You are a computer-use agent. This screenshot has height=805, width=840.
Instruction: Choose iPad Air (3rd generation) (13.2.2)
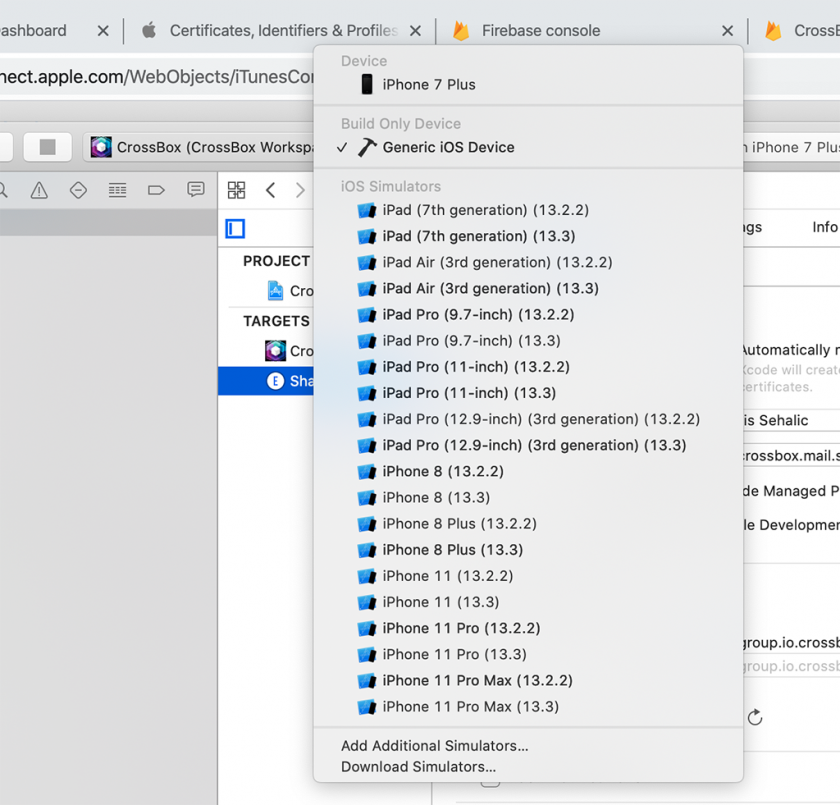pyautogui.click(x=528, y=262)
